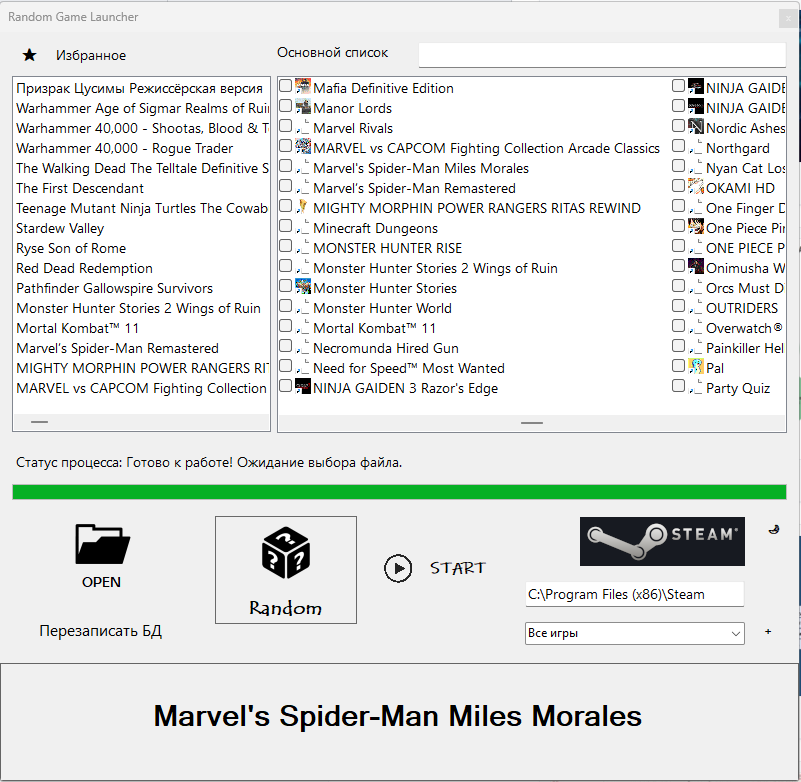Select Pathfinder Gallowspire Survivors favorite
This screenshot has width=801, height=782.
[114, 288]
